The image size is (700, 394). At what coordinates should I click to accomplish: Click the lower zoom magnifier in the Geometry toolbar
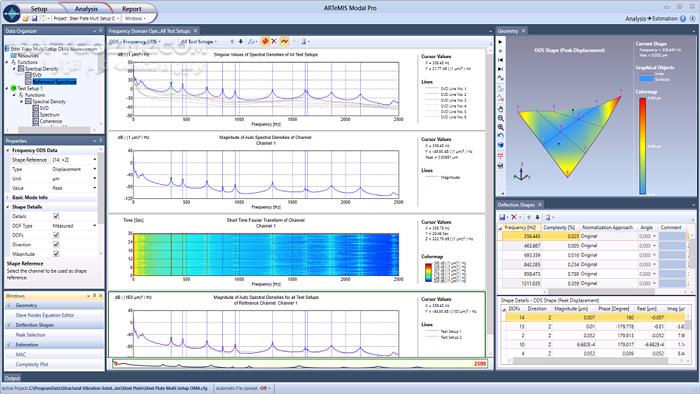pyautogui.click(x=500, y=127)
